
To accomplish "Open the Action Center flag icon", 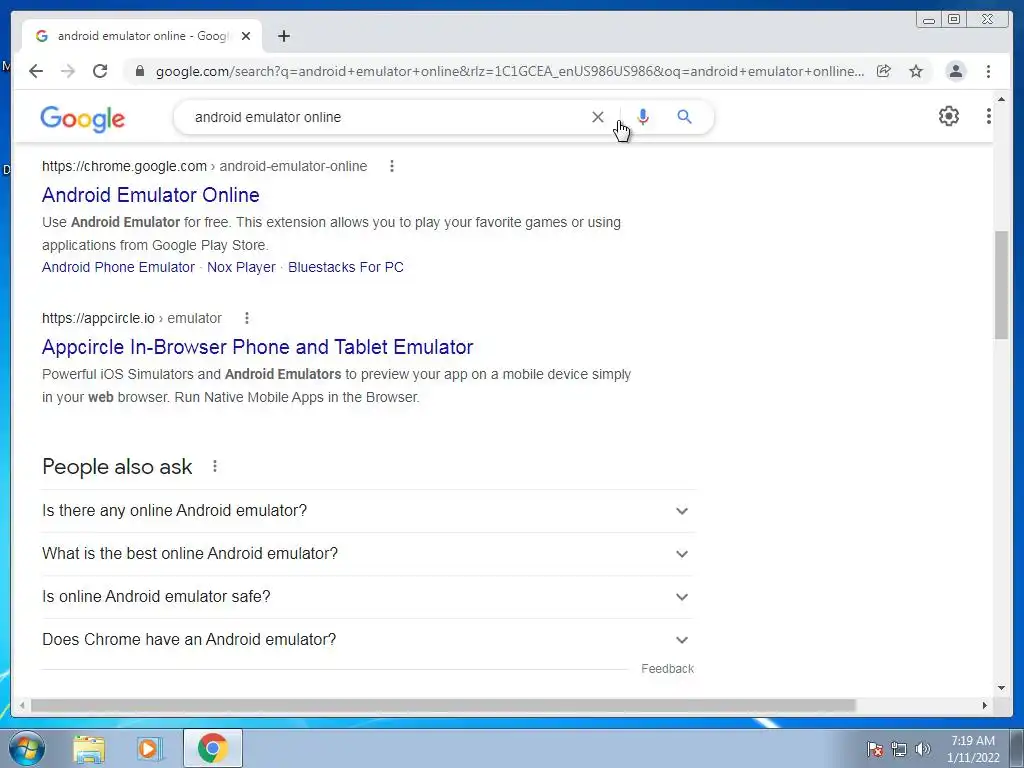I will coord(875,749).
